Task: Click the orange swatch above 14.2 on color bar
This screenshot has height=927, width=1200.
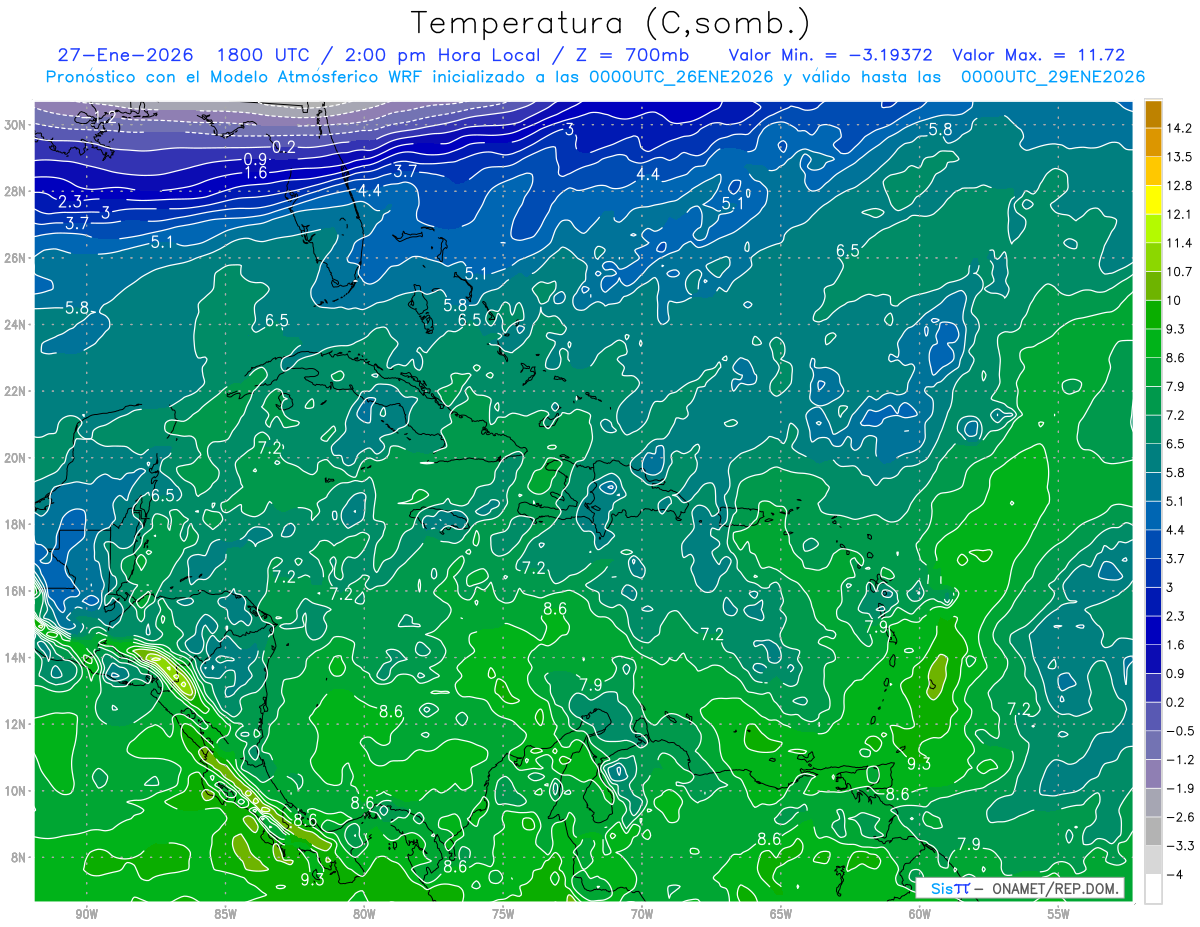Action: 1153,114
